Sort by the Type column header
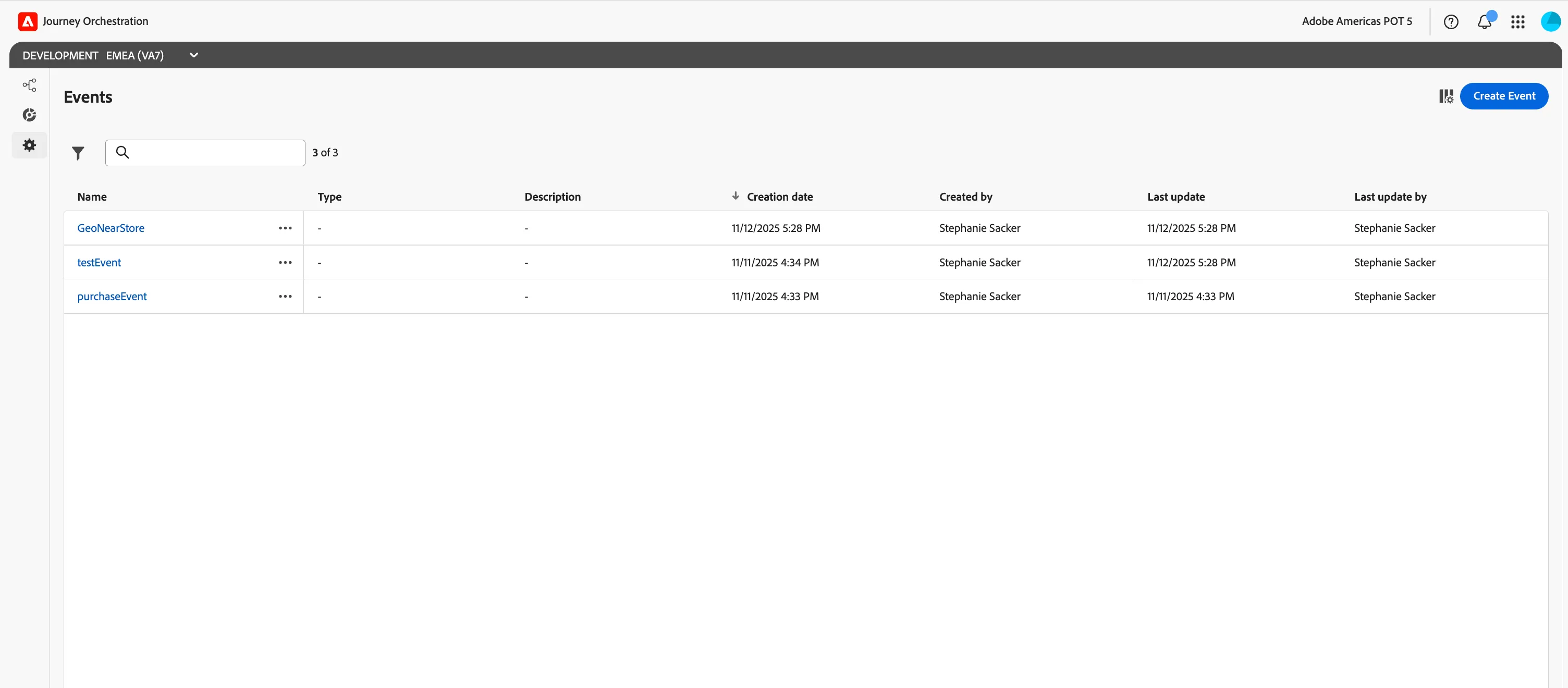This screenshot has height=688, width=1568. coord(329,196)
